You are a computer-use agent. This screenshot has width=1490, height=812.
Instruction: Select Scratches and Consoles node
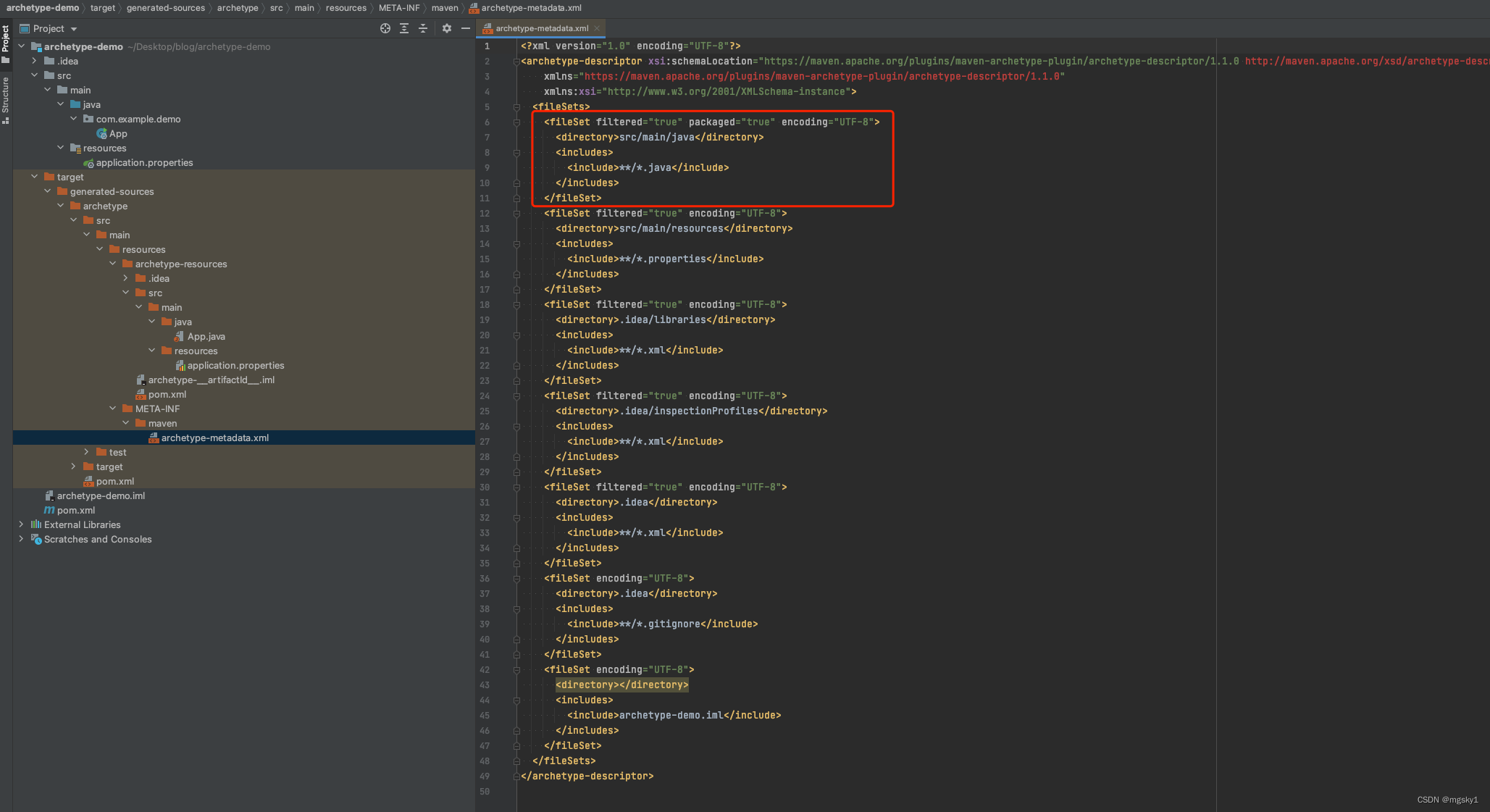point(98,539)
